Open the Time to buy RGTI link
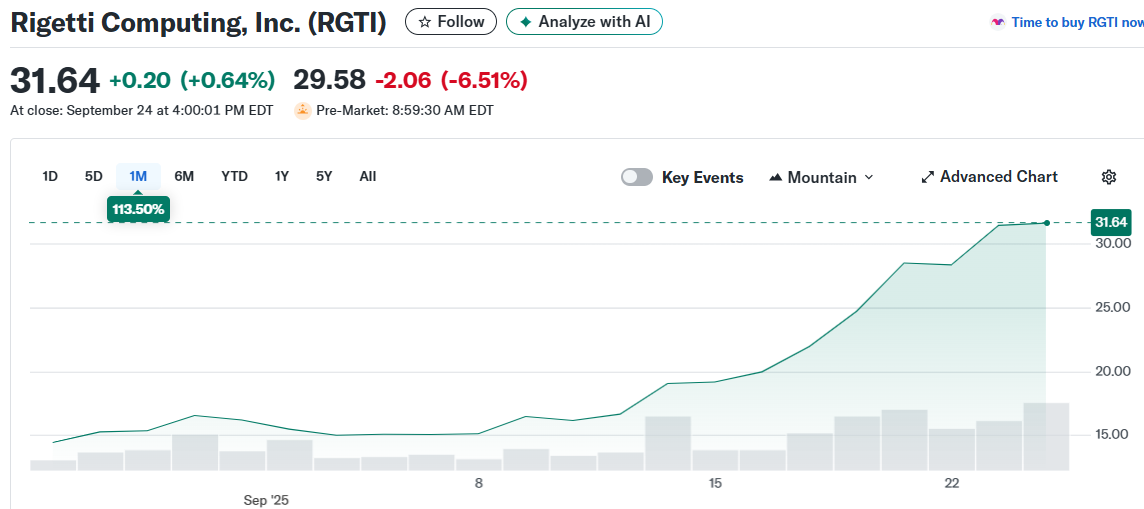 pyautogui.click(x=1077, y=23)
